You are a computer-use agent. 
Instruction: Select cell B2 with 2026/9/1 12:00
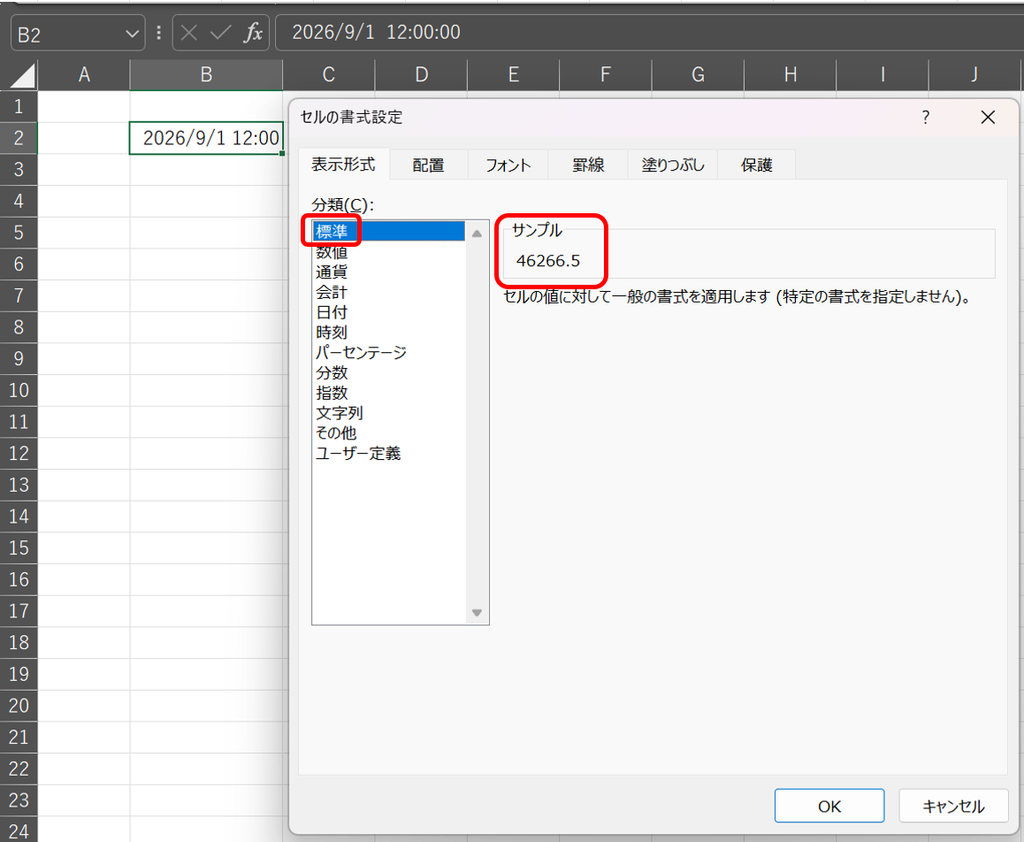(206, 138)
